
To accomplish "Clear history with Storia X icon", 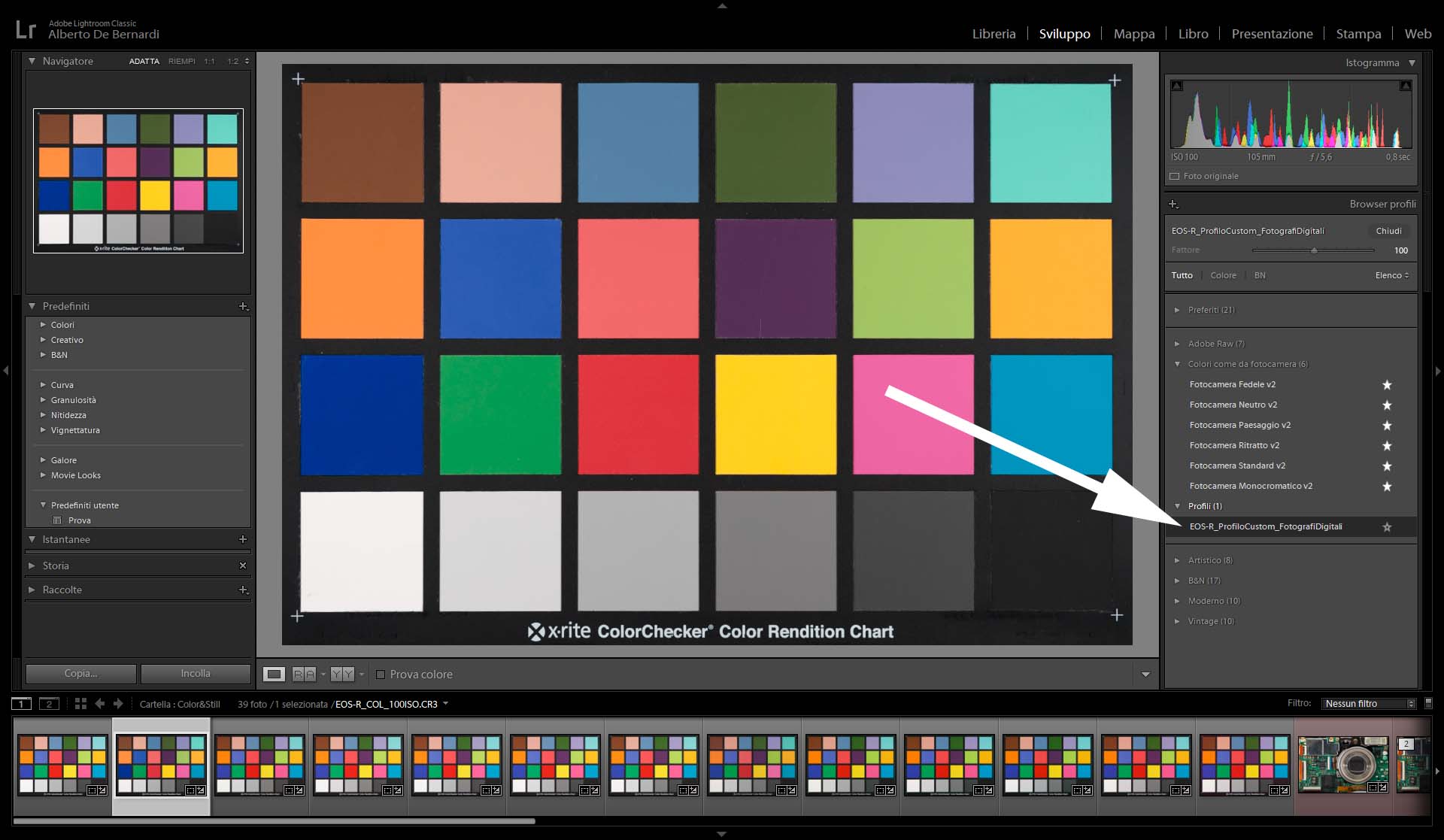I will [243, 566].
